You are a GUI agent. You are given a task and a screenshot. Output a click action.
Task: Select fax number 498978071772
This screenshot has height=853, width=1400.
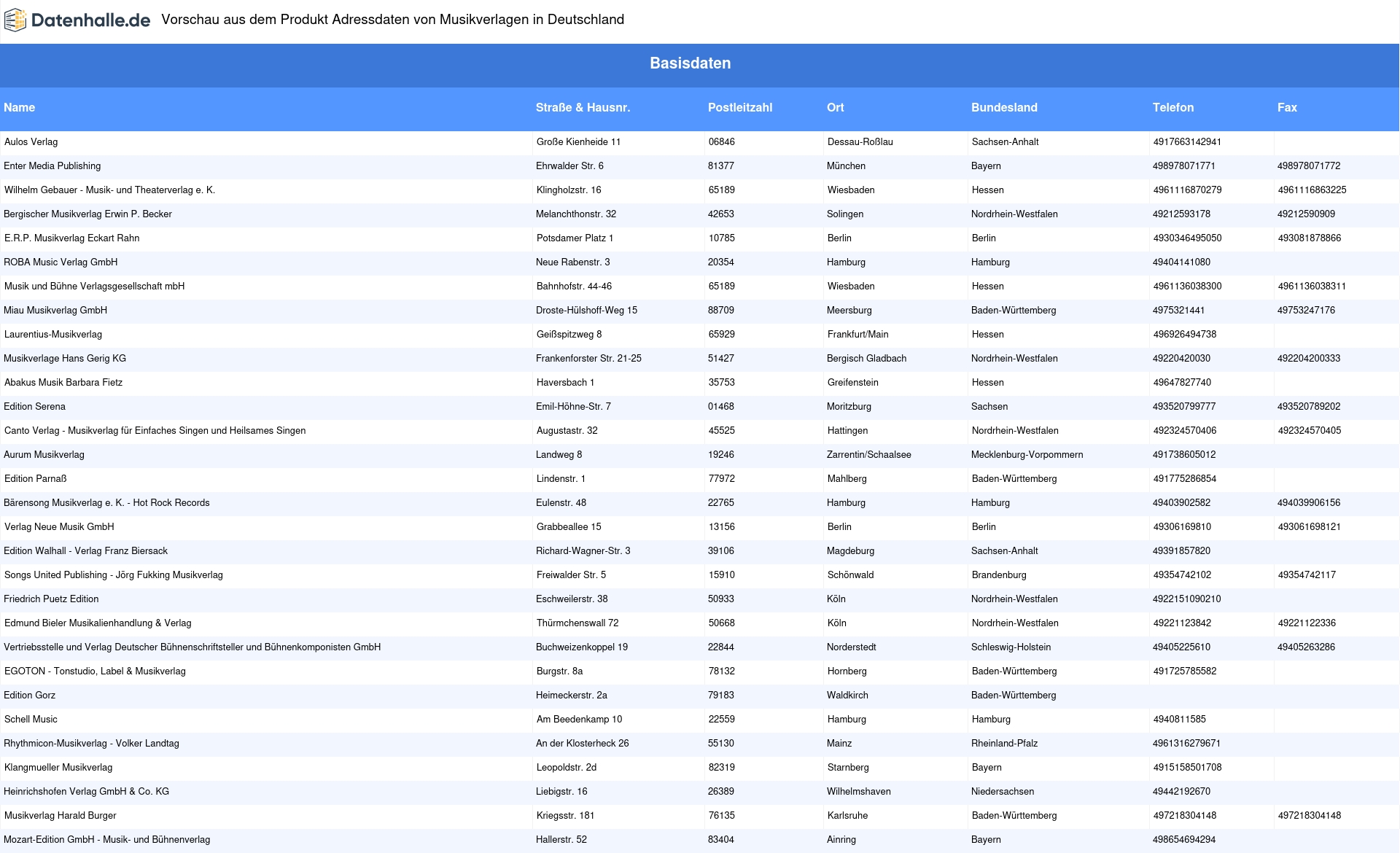(x=1309, y=166)
